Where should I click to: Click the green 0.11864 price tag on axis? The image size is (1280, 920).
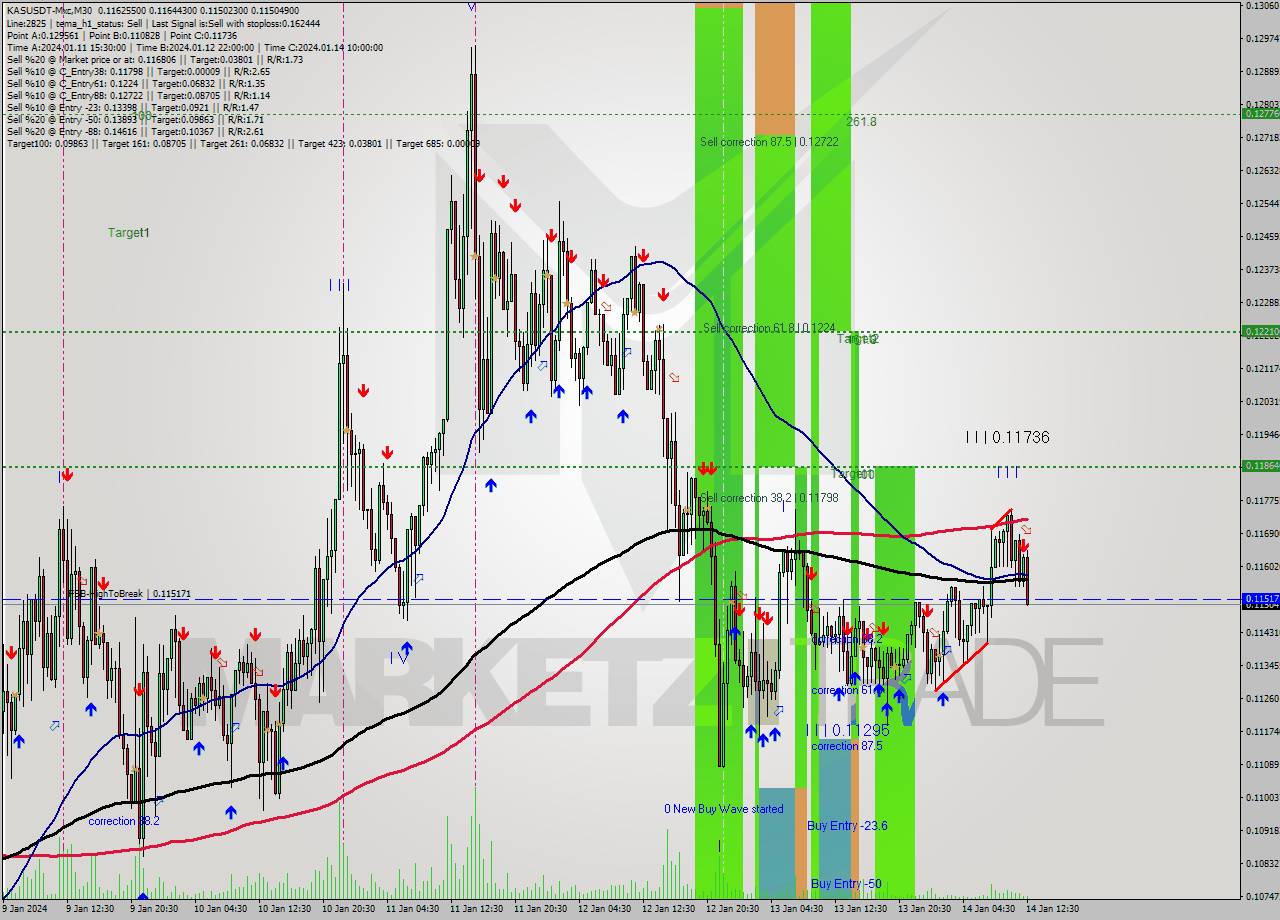[x=1260, y=466]
